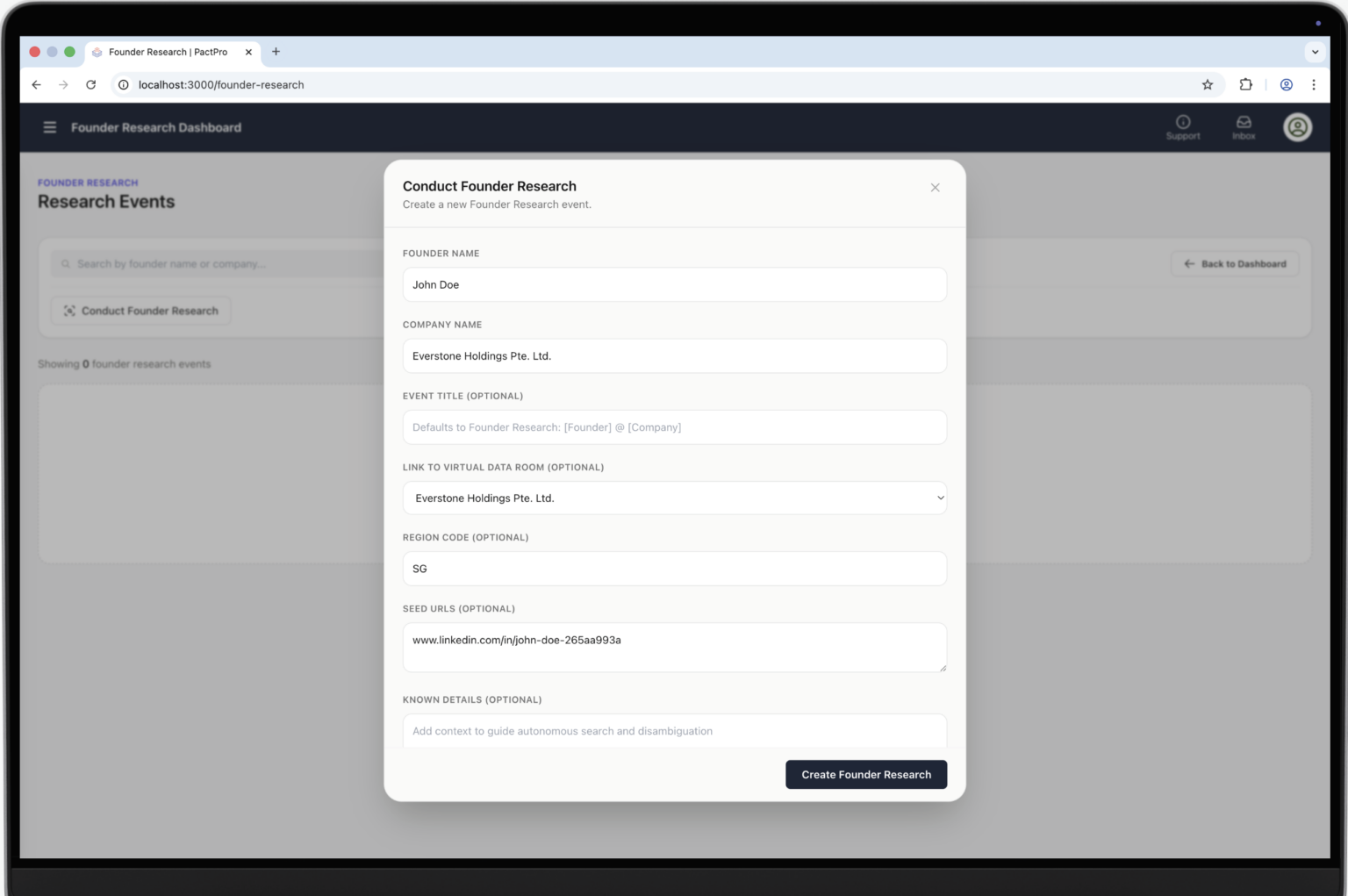Reload the page using browser refresh
The width and height of the screenshot is (1348, 896).
point(91,85)
